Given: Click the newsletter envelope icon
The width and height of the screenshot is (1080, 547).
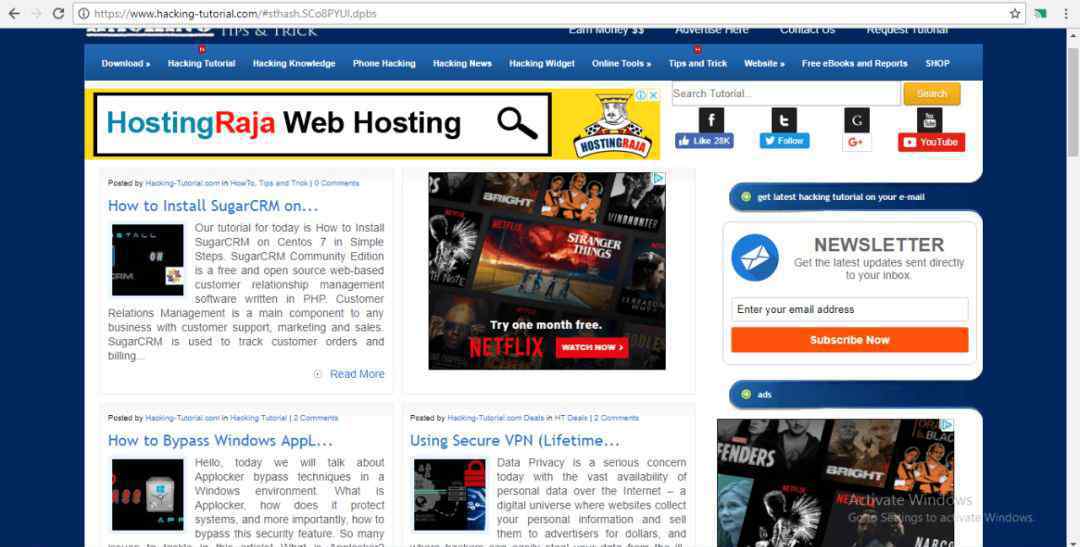Looking at the screenshot, I should pos(755,258).
